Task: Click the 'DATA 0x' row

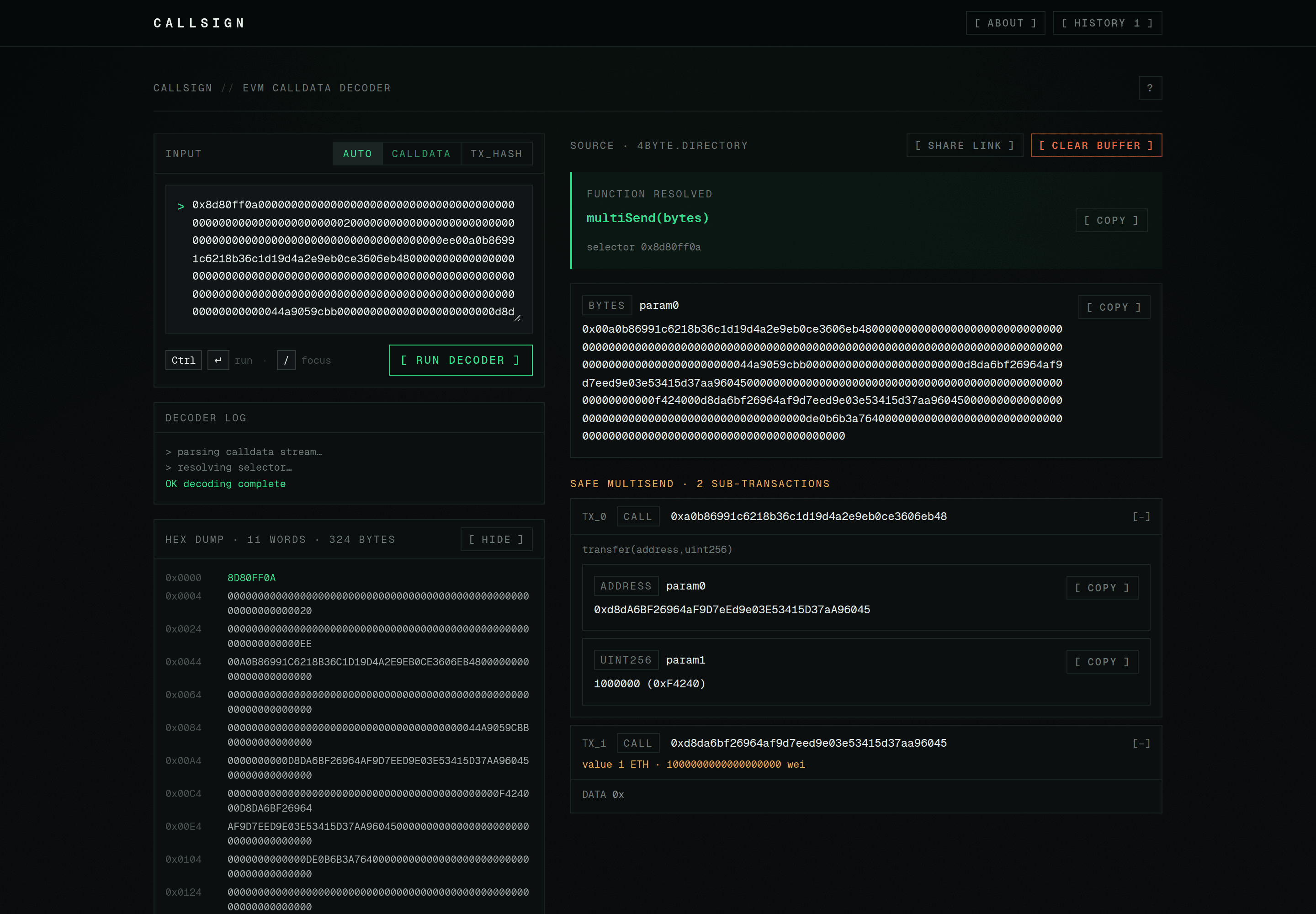Action: (866, 794)
